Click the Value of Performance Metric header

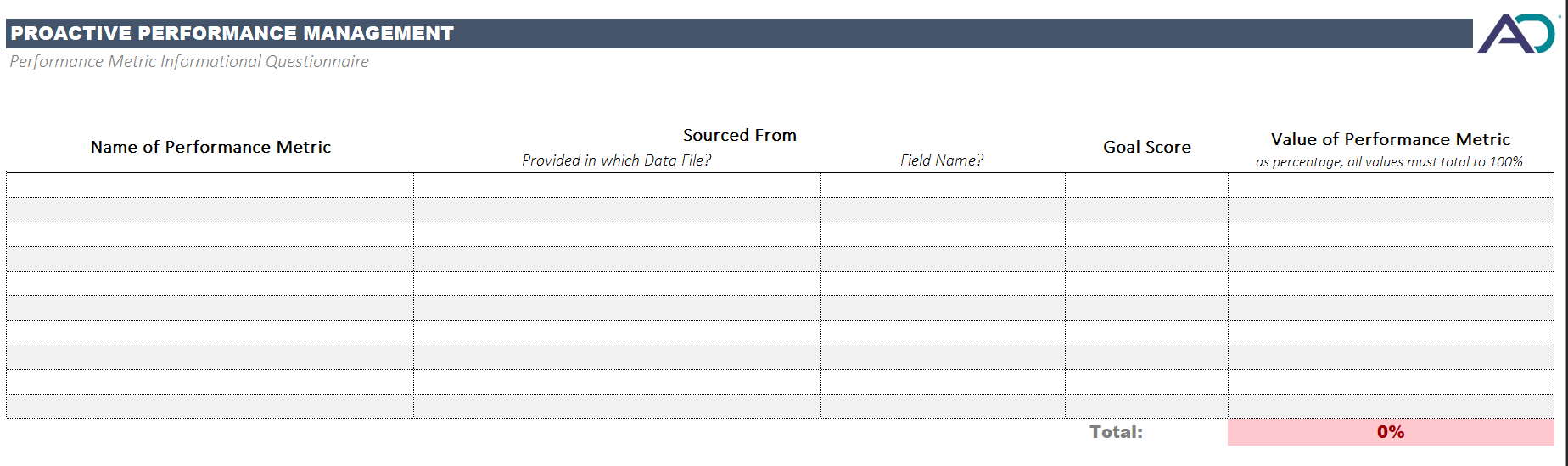pyautogui.click(x=1390, y=139)
